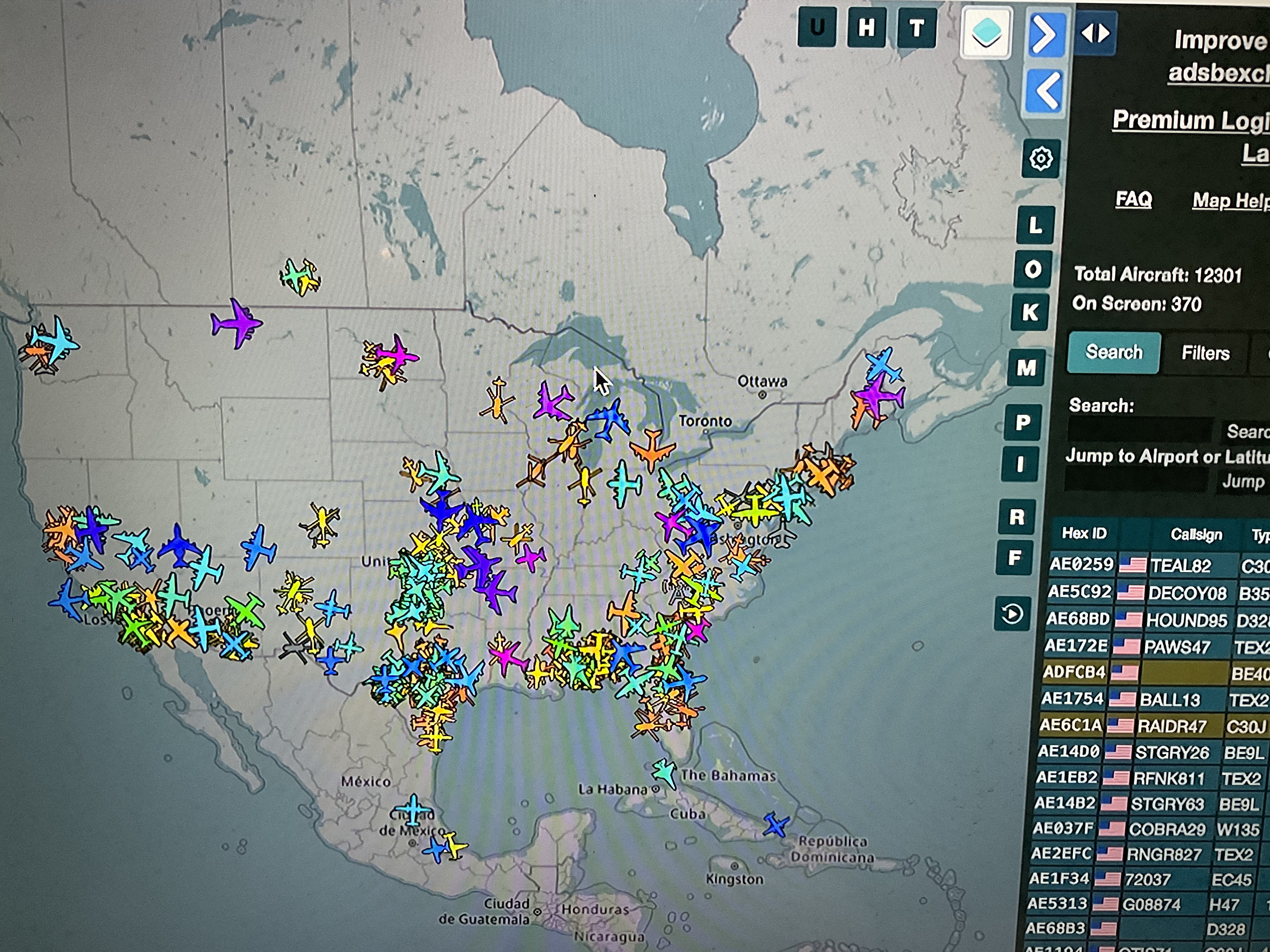Open the map layers selector icon
1270x952 pixels.
point(986,32)
